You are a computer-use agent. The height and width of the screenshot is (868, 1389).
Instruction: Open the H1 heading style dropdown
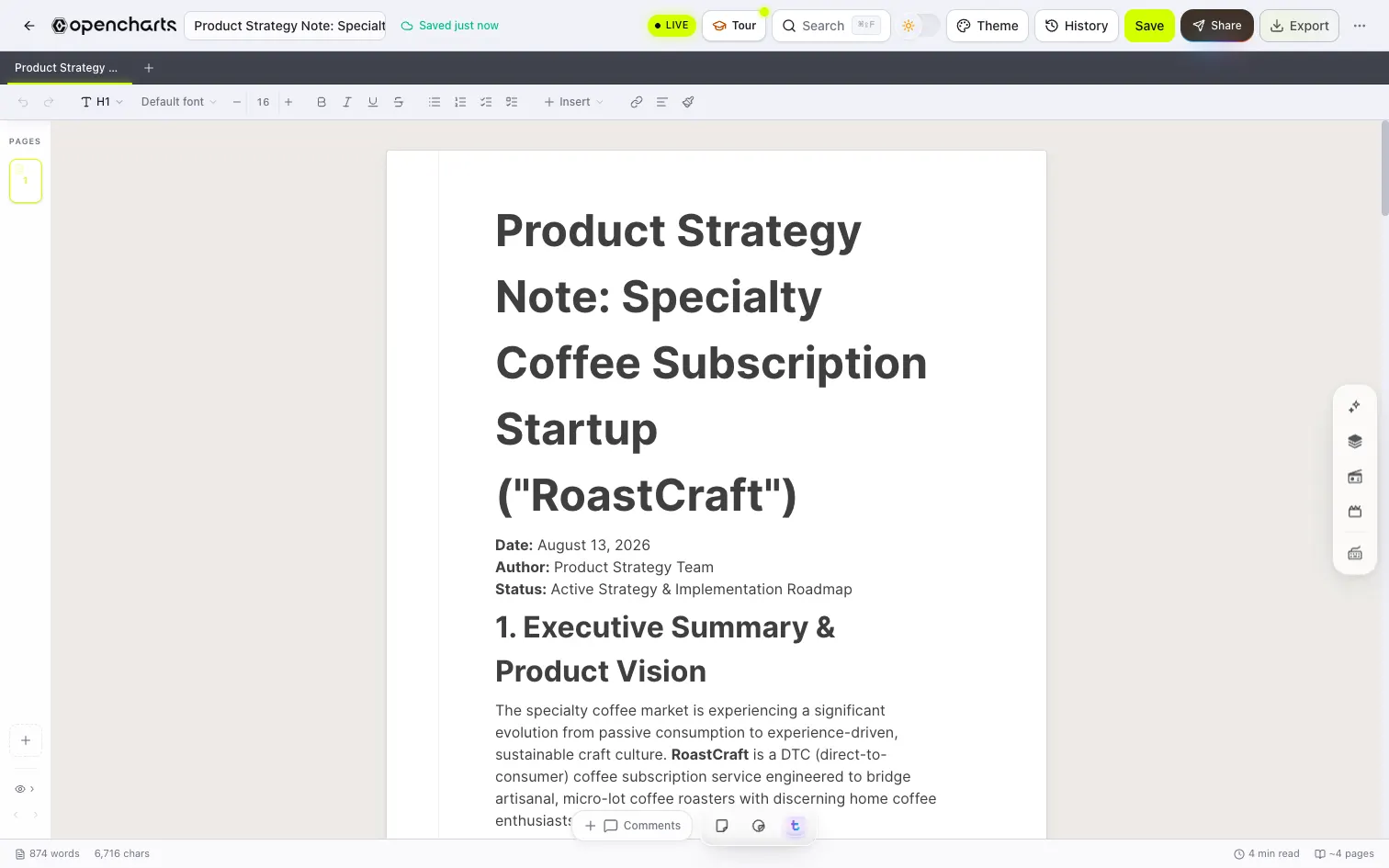[x=102, y=102]
